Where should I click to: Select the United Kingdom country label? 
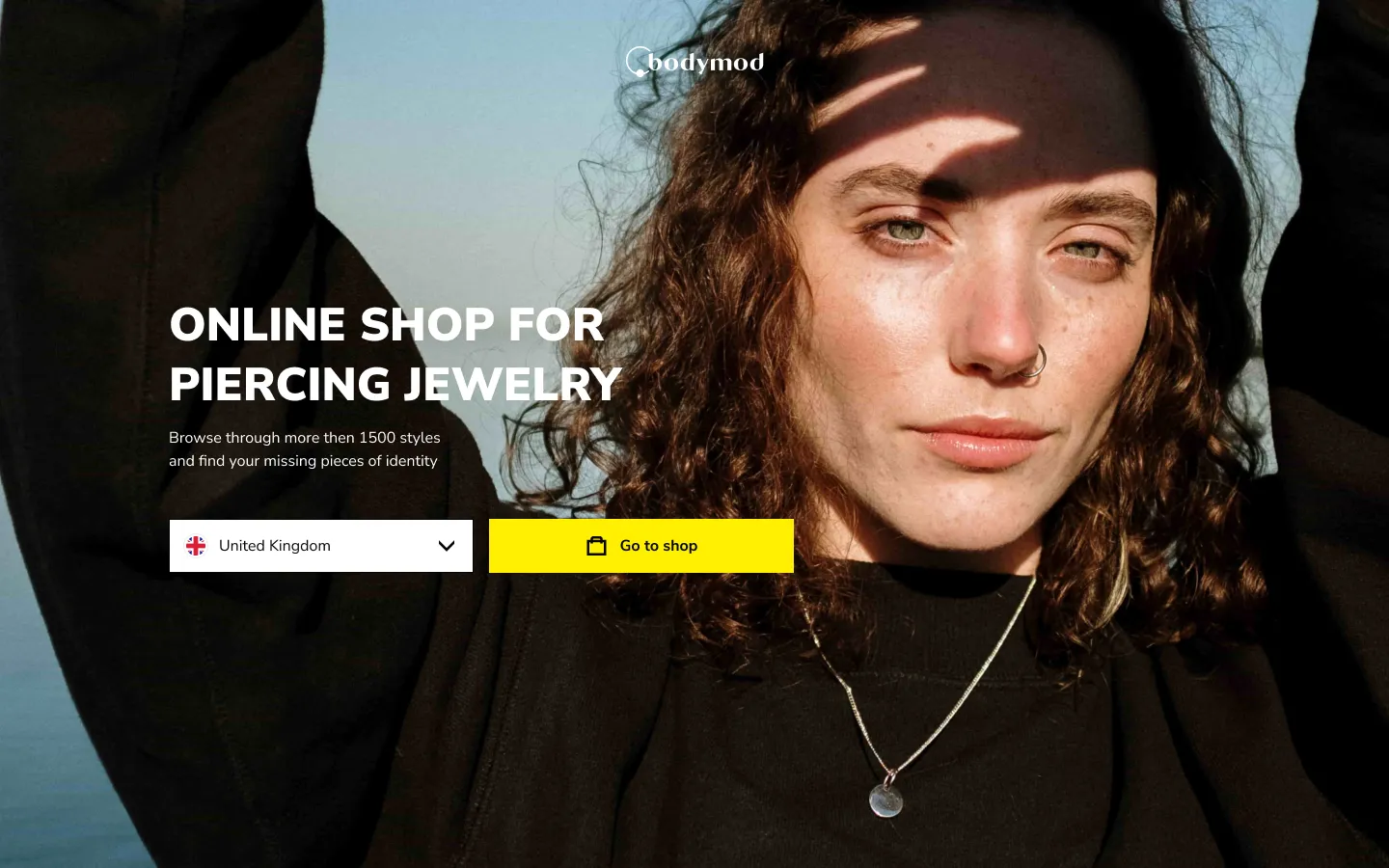pyautogui.click(x=275, y=546)
